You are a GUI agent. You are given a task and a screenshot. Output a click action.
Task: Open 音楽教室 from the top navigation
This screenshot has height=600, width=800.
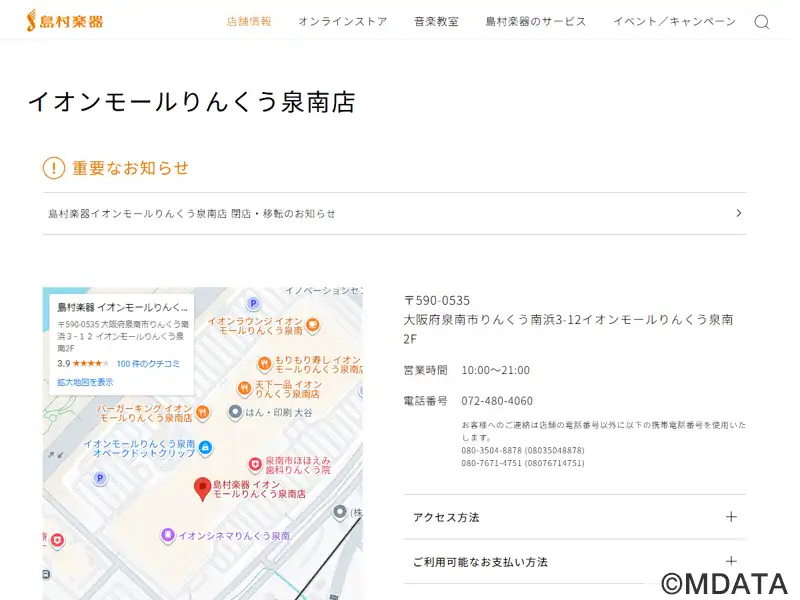pos(436,21)
